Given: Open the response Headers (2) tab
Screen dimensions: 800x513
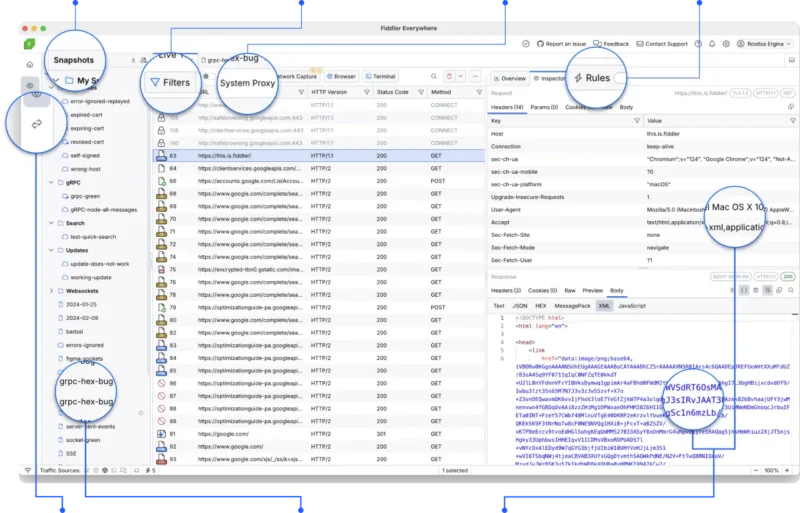Looking at the screenshot, I should click(x=506, y=290).
